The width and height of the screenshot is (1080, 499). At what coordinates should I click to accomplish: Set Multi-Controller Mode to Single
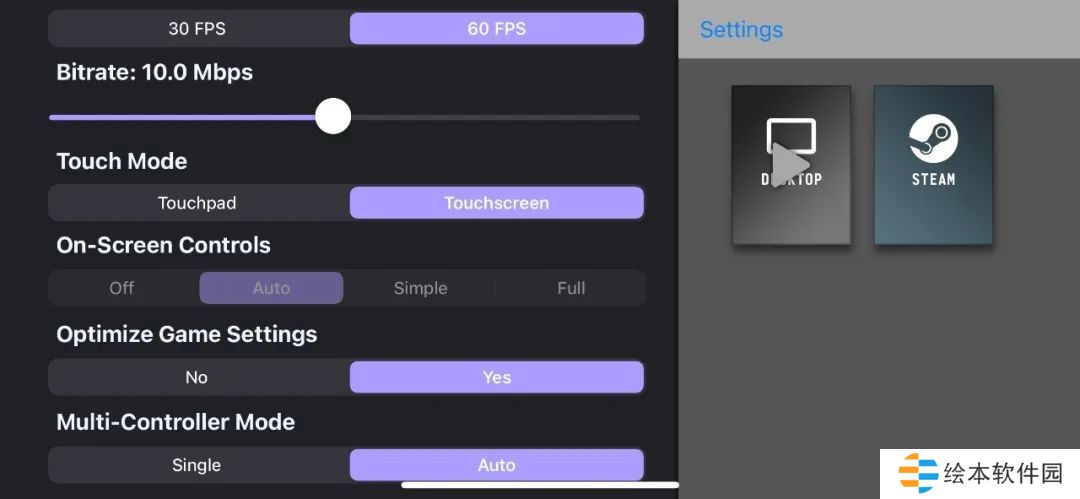(197, 465)
